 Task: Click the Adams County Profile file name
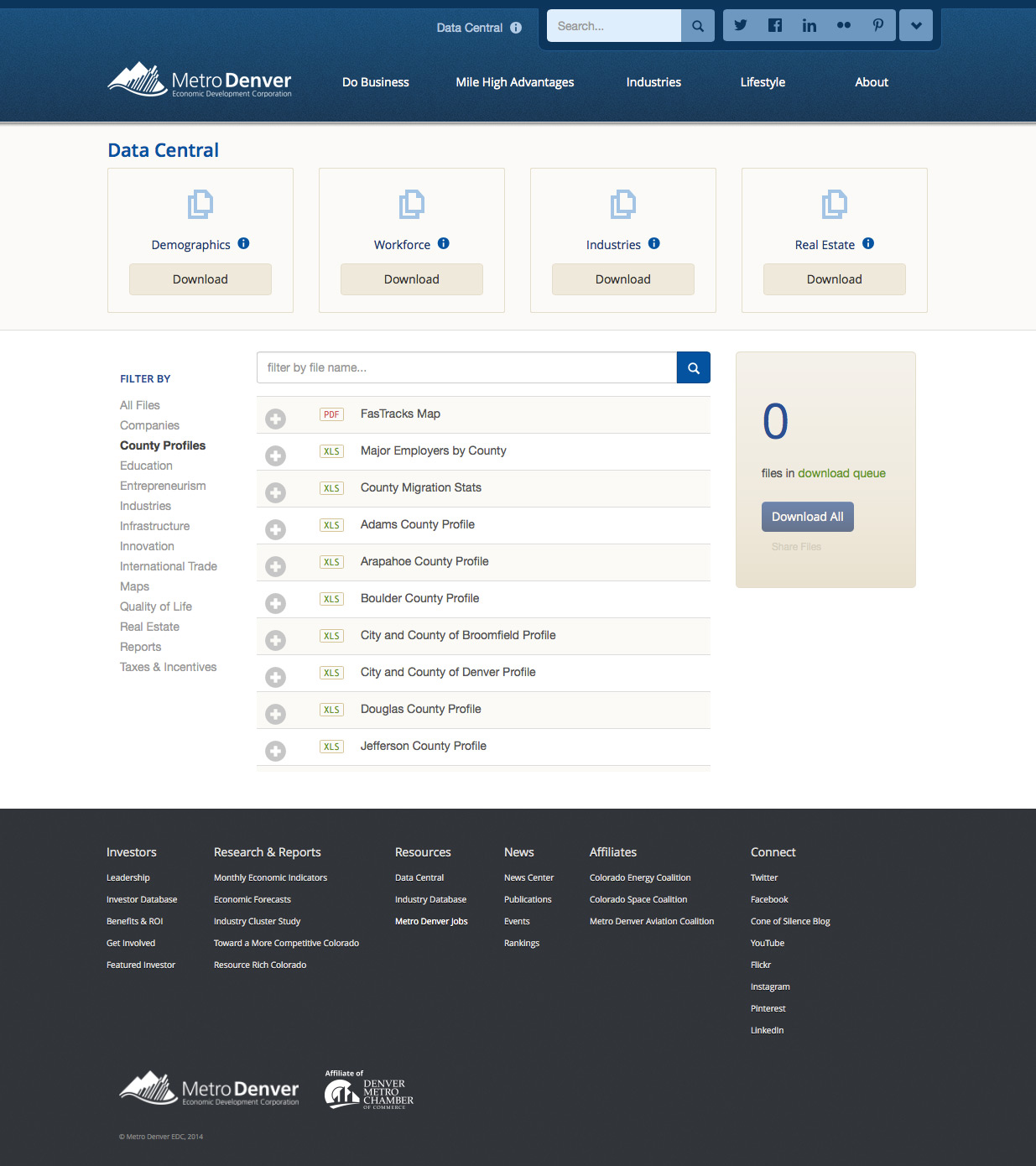tap(418, 524)
